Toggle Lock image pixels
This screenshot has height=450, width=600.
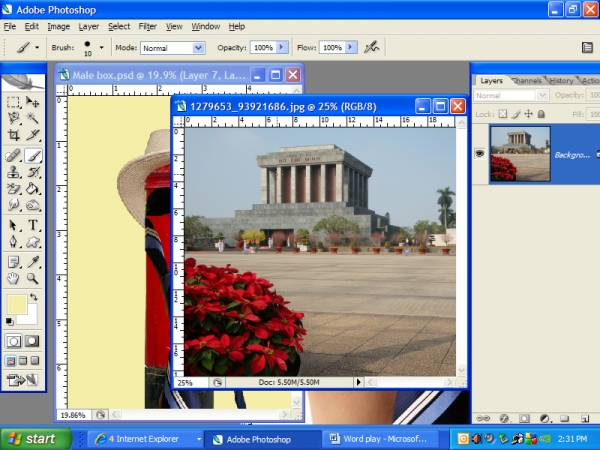(516, 114)
